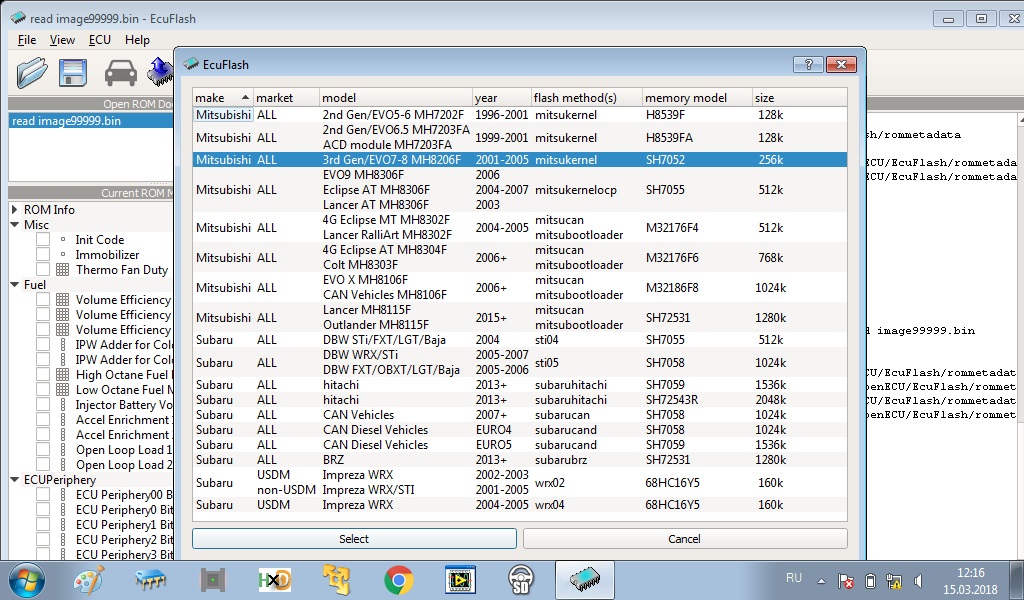
Task: Select the Subaru BRZ row
Action: [x=520, y=460]
